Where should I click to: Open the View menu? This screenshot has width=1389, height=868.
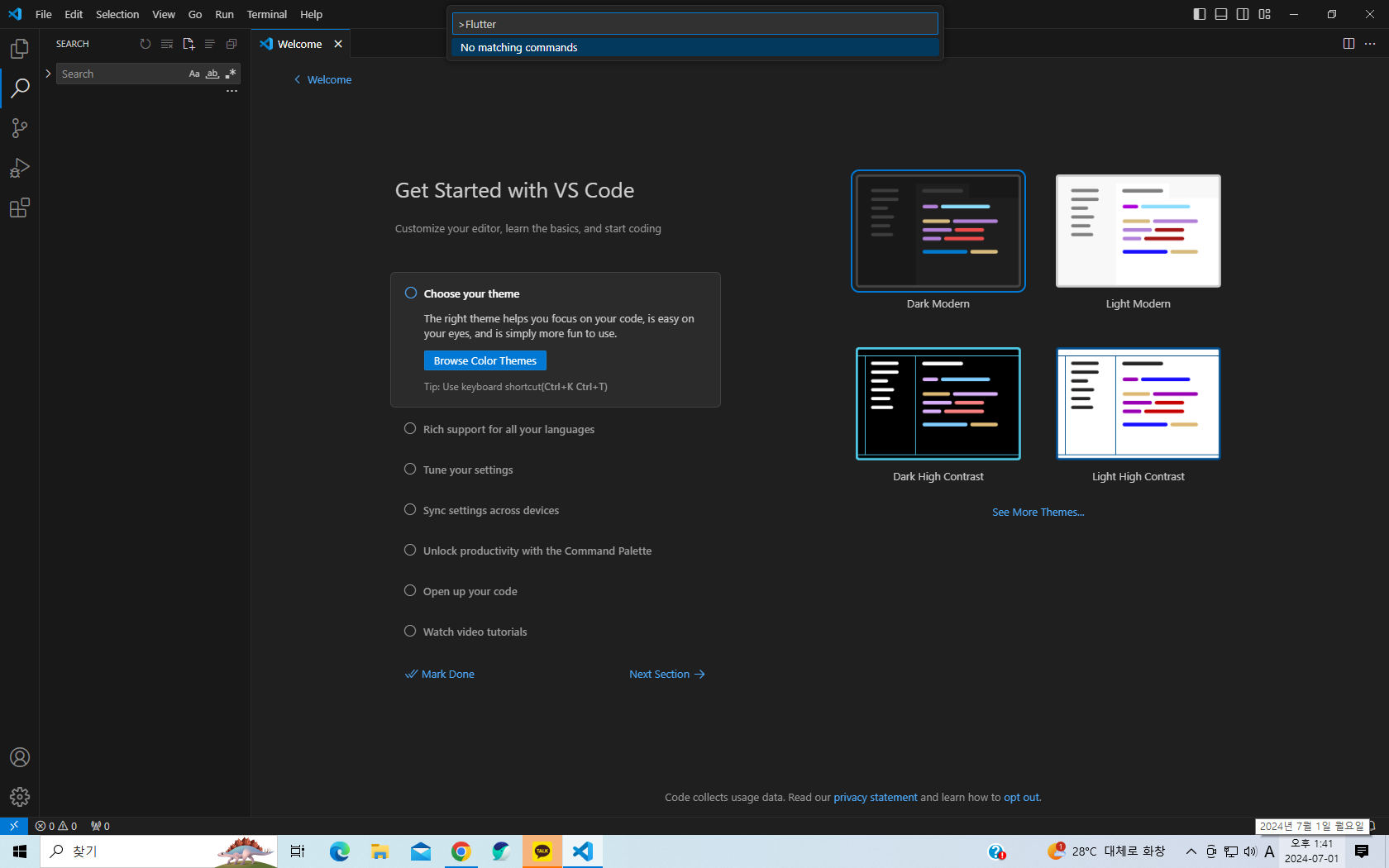[x=164, y=14]
